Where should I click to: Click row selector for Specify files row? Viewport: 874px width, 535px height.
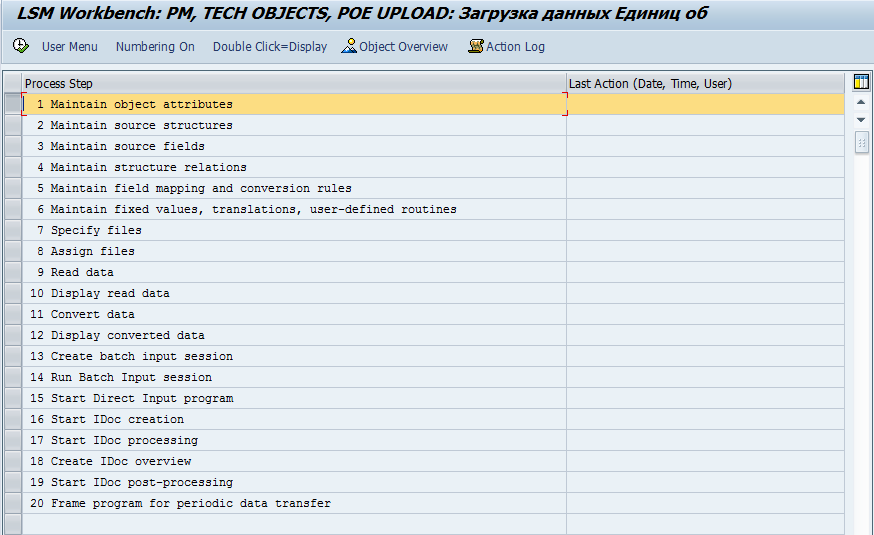[x=13, y=230]
